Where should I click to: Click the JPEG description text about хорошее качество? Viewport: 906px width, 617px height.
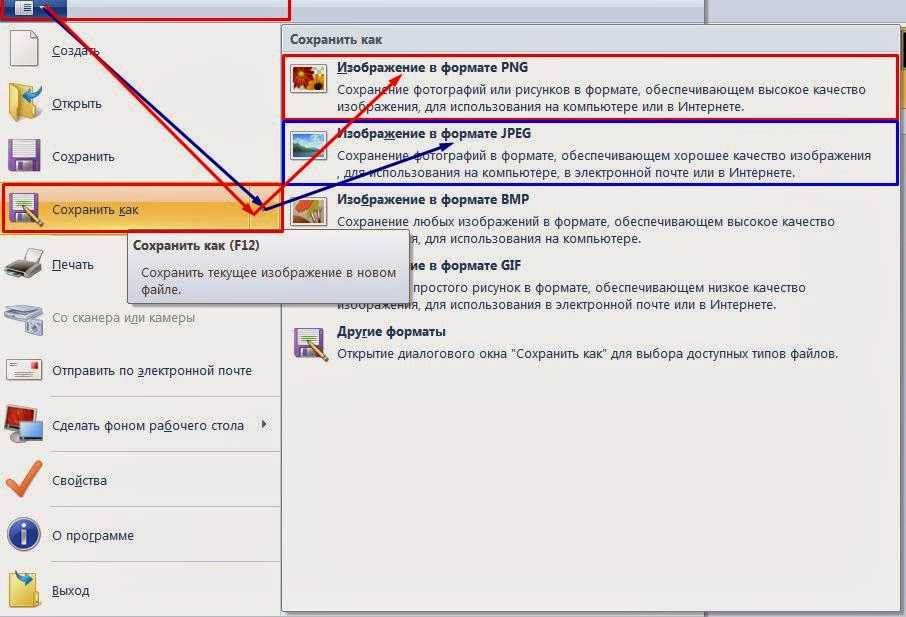[x=604, y=164]
